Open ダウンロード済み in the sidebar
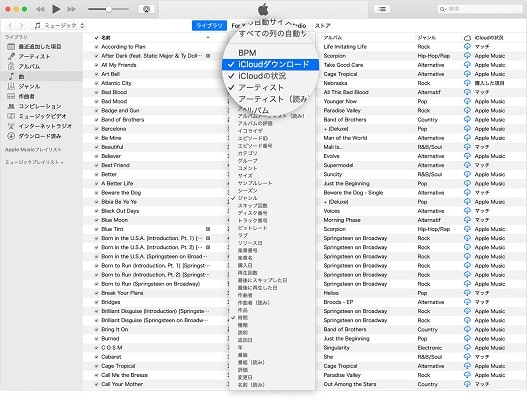The image size is (527, 400). (x=40, y=136)
